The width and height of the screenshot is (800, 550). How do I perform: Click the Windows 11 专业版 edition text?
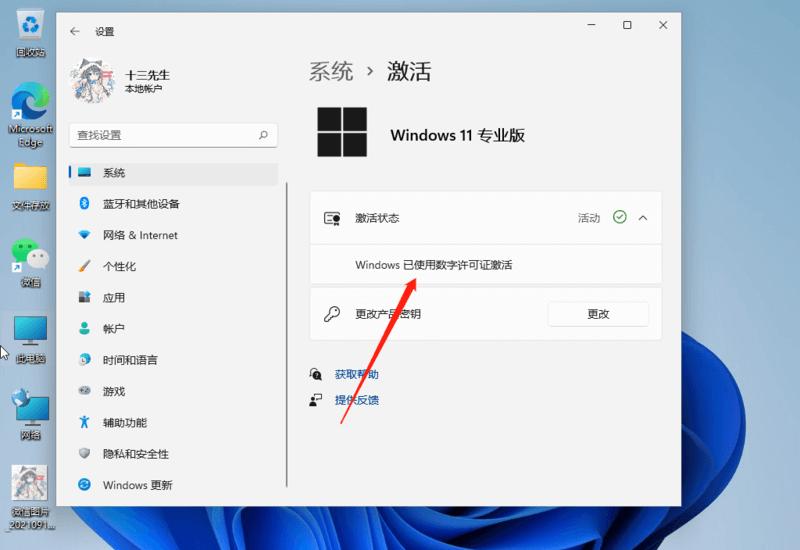coord(458,135)
